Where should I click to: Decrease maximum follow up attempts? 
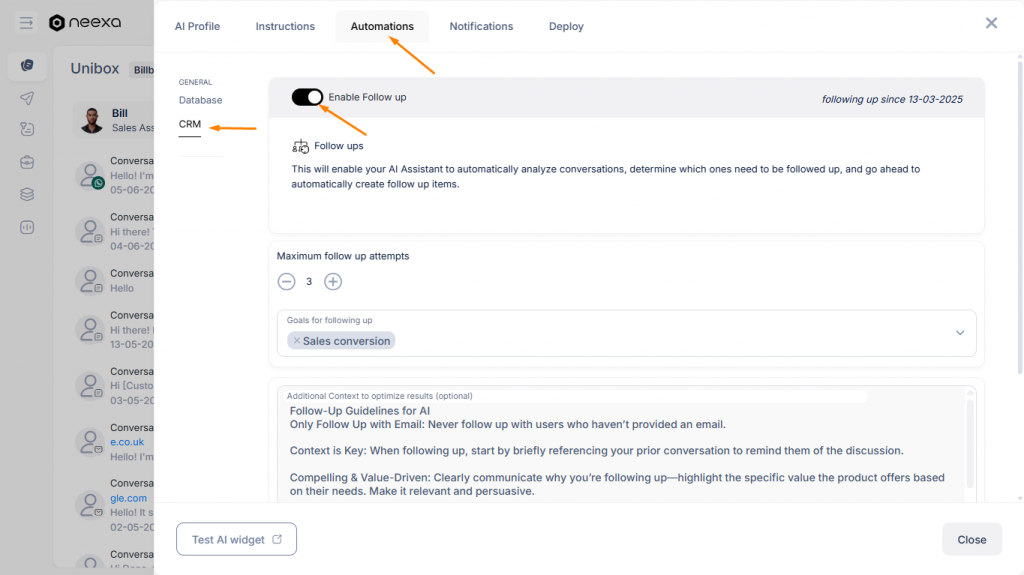click(x=286, y=282)
